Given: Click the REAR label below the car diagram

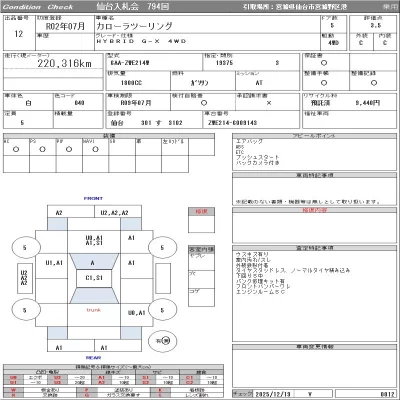Looking at the screenshot, I should click(93, 358).
